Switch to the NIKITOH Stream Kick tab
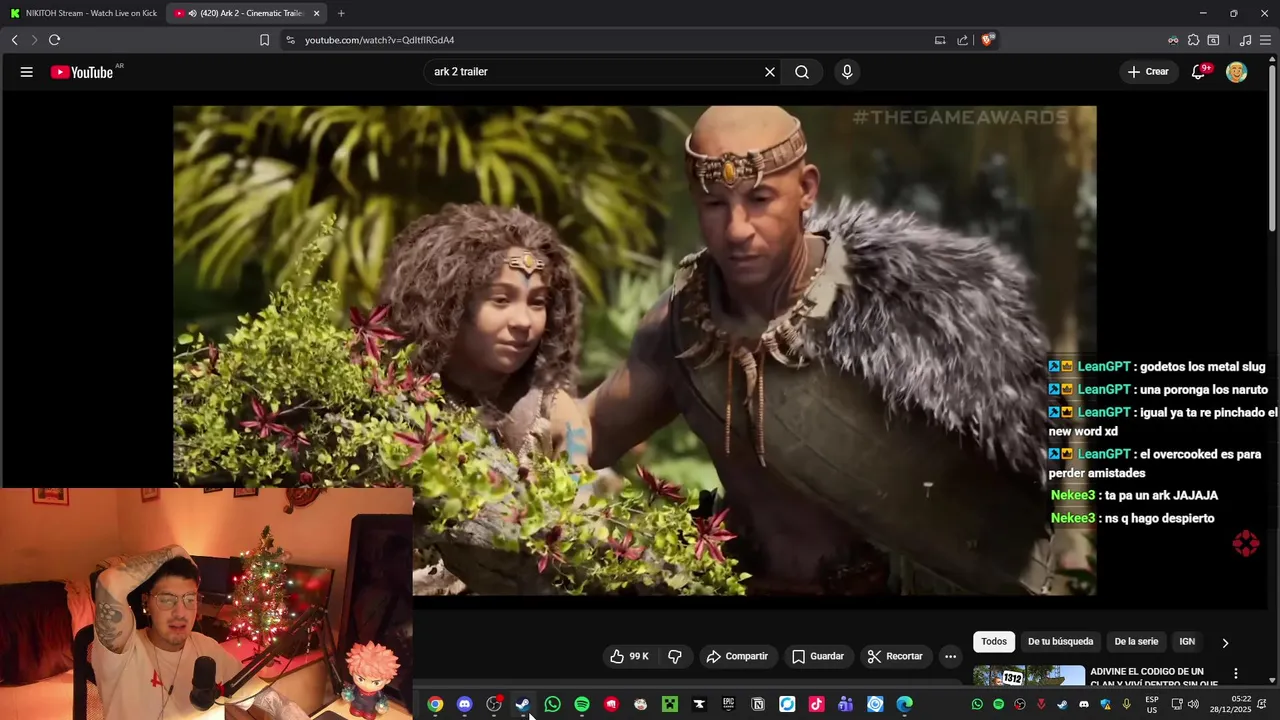 tap(84, 13)
